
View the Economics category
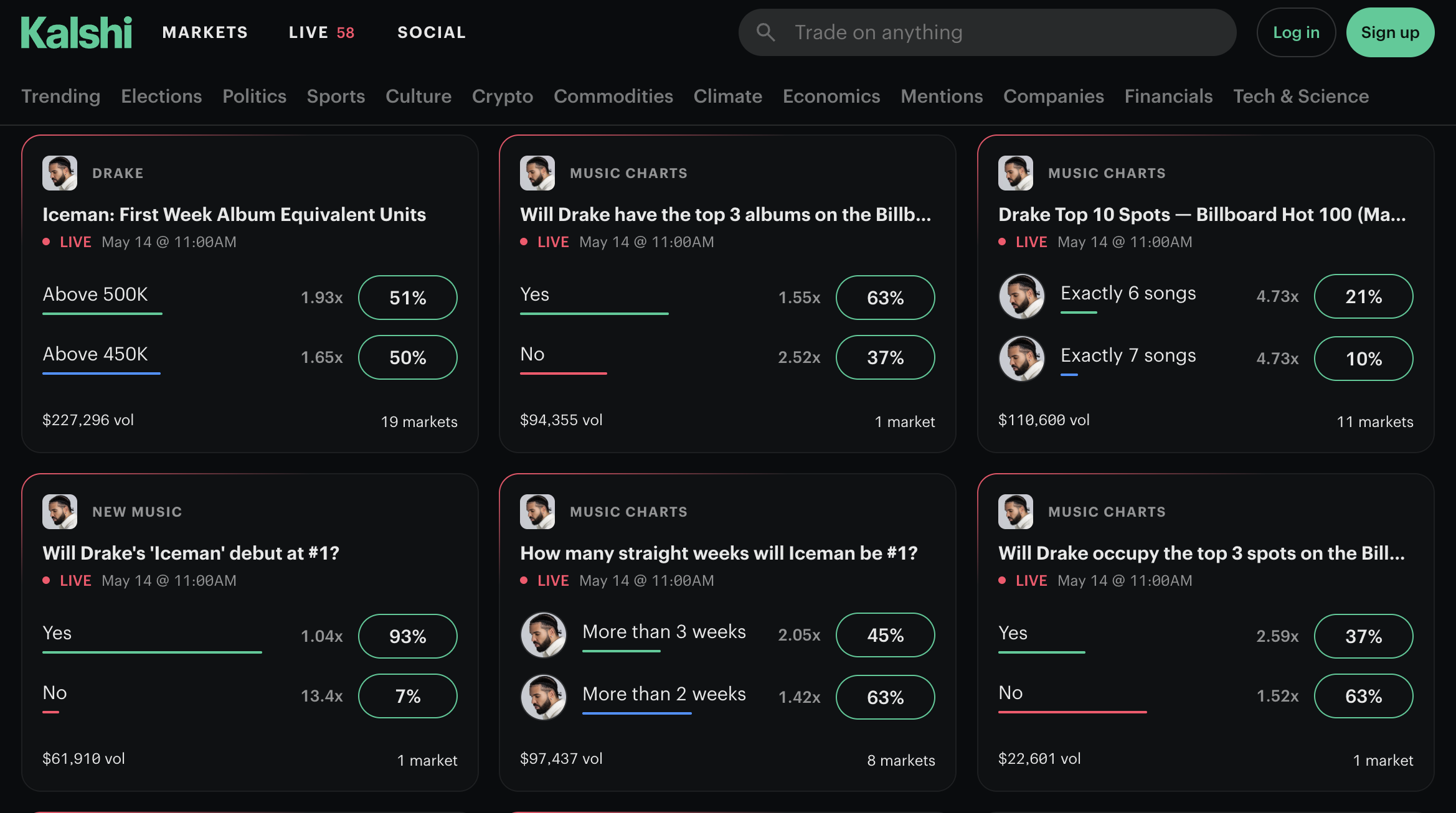(831, 96)
